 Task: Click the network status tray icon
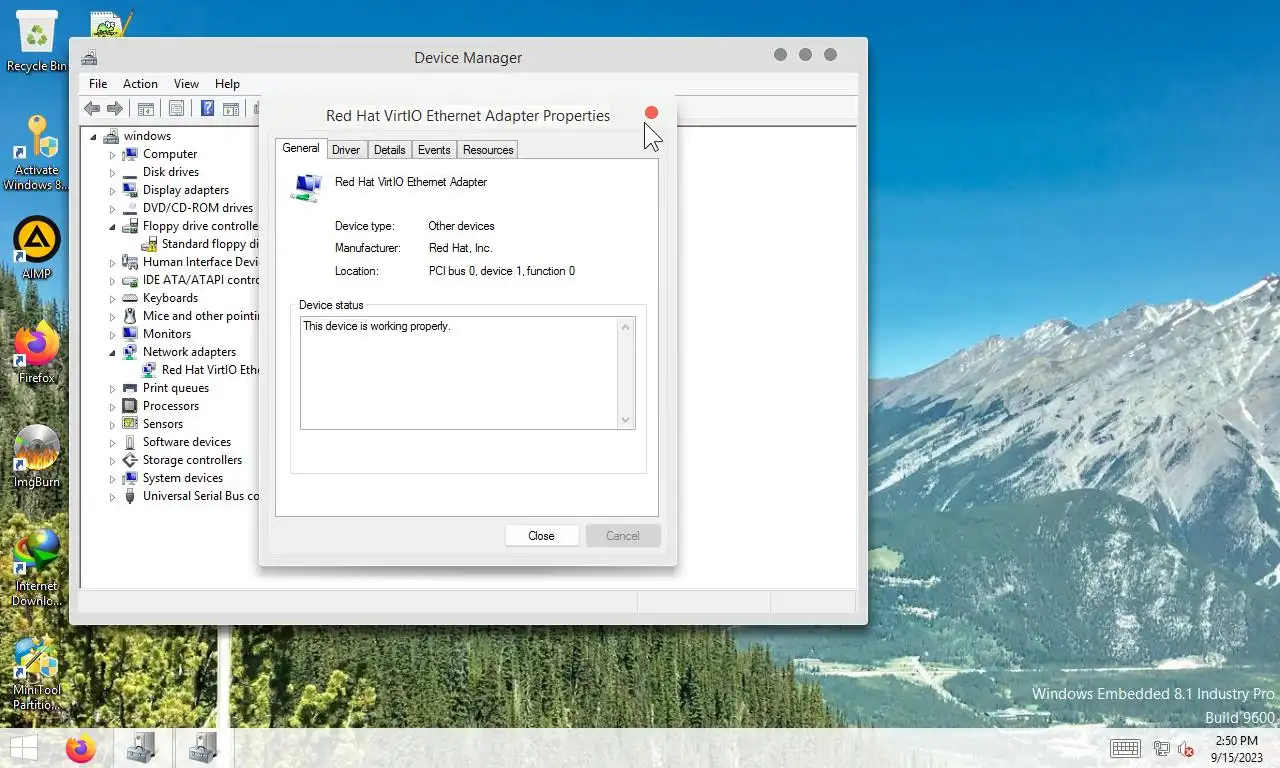(1162, 748)
